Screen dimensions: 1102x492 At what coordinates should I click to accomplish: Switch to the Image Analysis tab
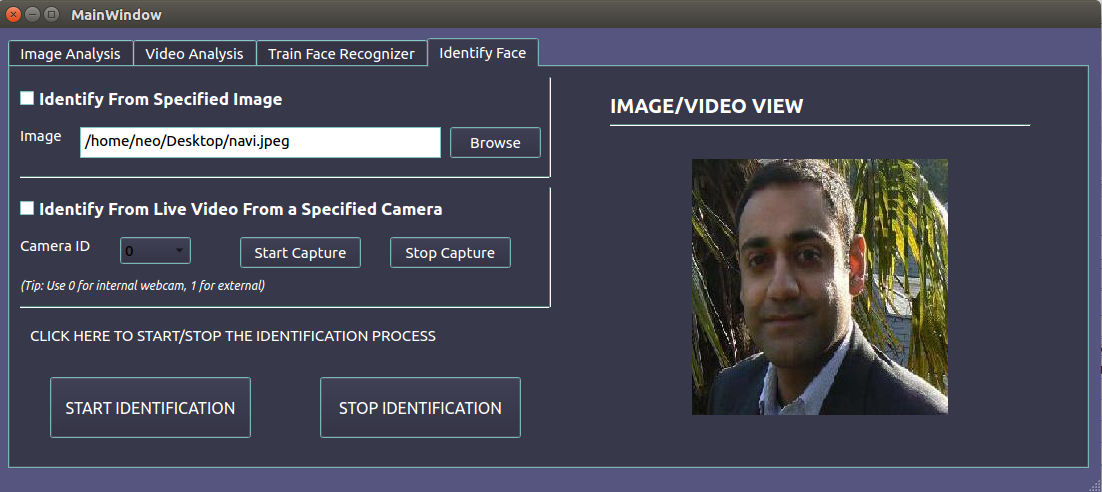click(x=70, y=54)
